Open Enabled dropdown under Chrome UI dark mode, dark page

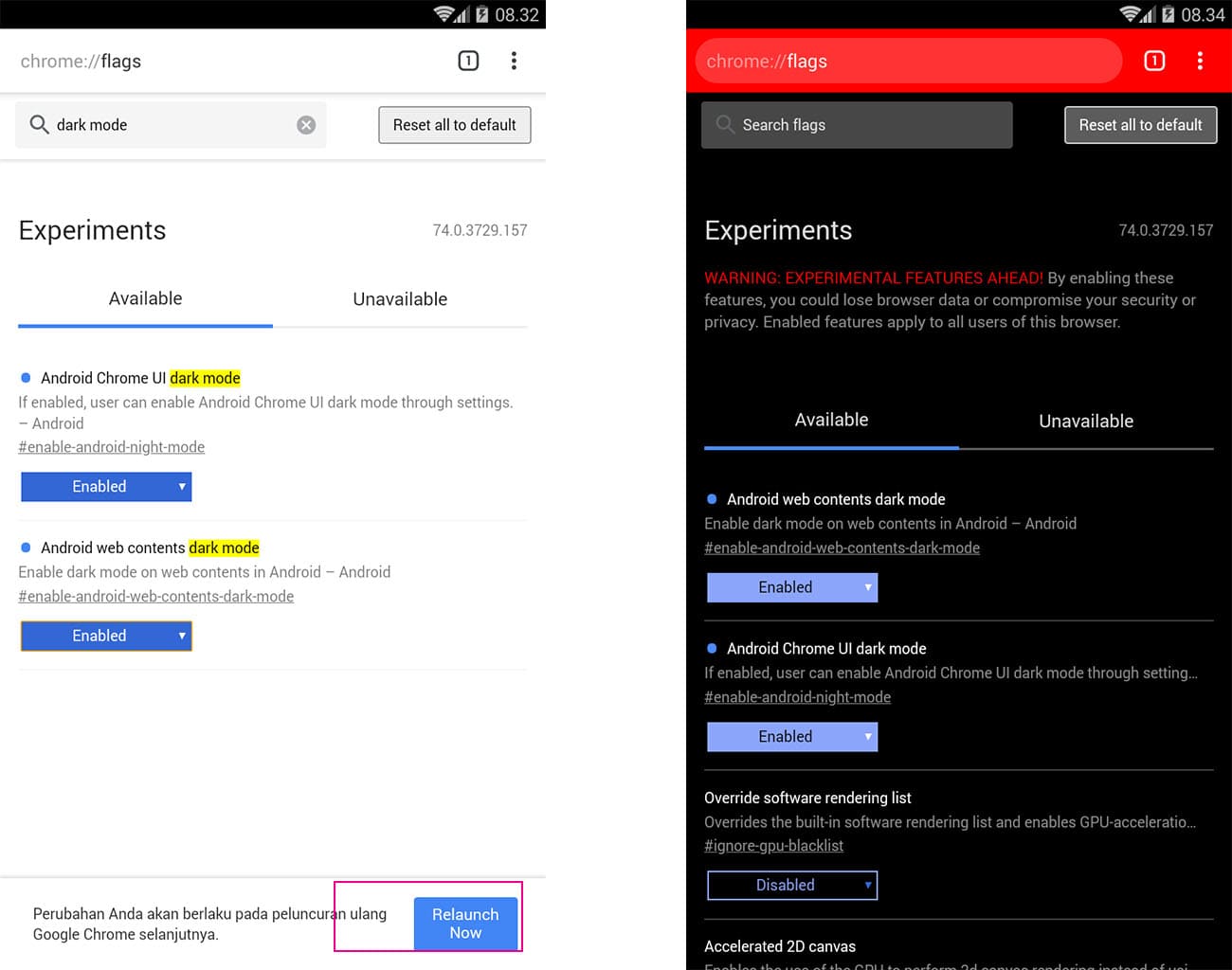[x=792, y=737]
